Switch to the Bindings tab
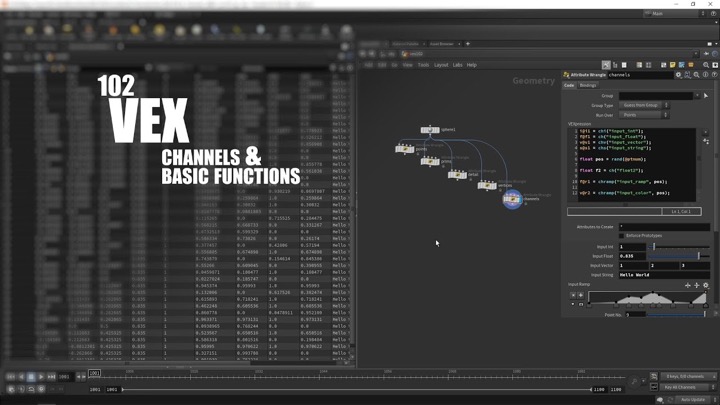Screen dimensions: 720x405 coord(588,85)
